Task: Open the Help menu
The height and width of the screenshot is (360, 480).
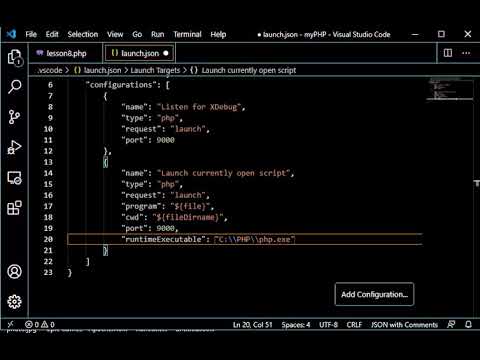Action: (x=218, y=34)
